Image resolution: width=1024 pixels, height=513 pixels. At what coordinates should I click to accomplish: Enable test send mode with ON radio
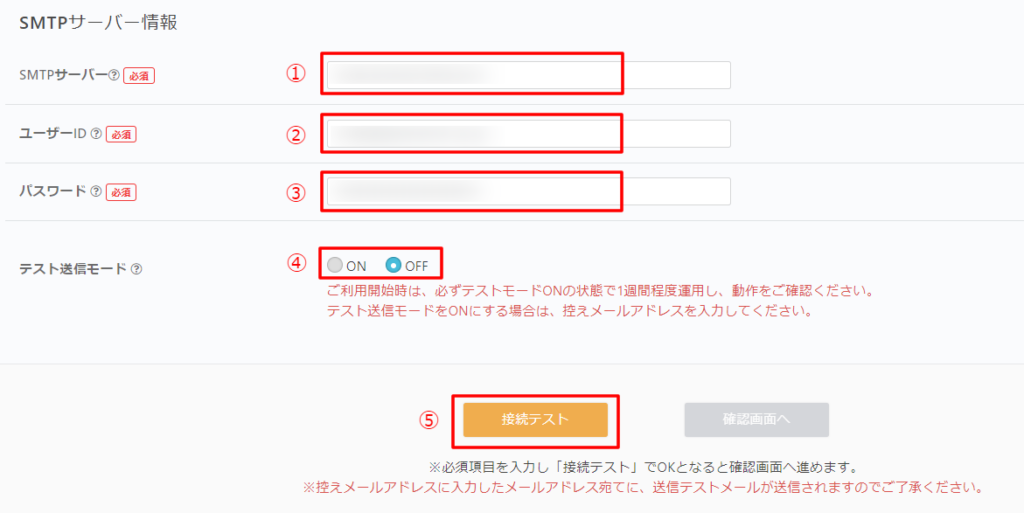(335, 265)
